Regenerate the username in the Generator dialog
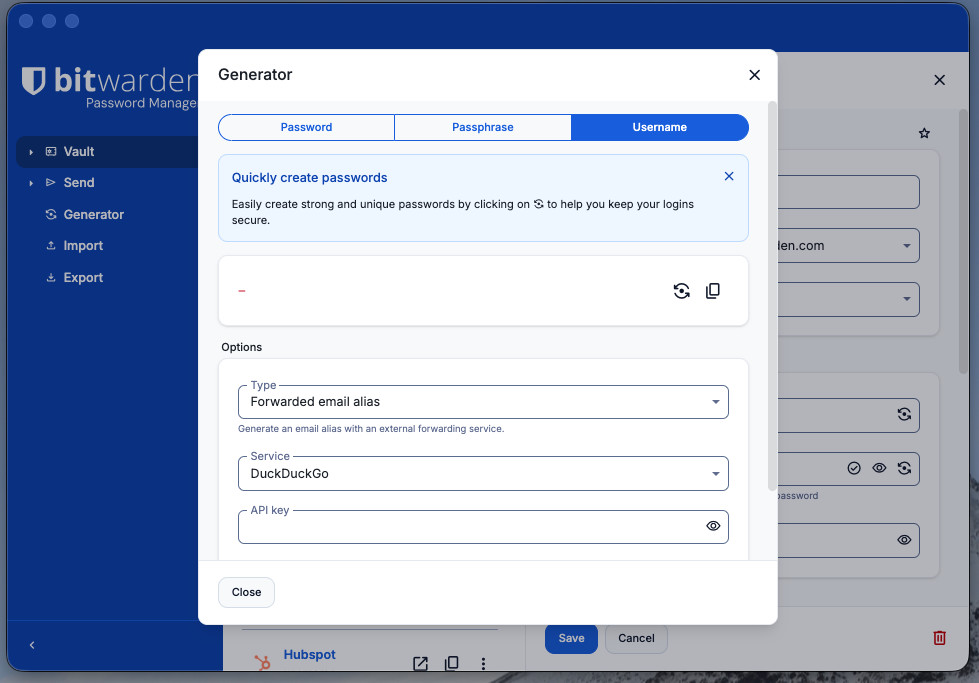Screen dimensions: 979x683 tap(681, 291)
